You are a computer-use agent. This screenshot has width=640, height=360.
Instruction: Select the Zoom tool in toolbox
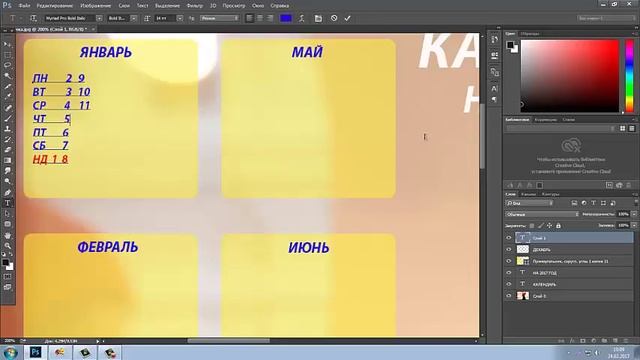7,246
